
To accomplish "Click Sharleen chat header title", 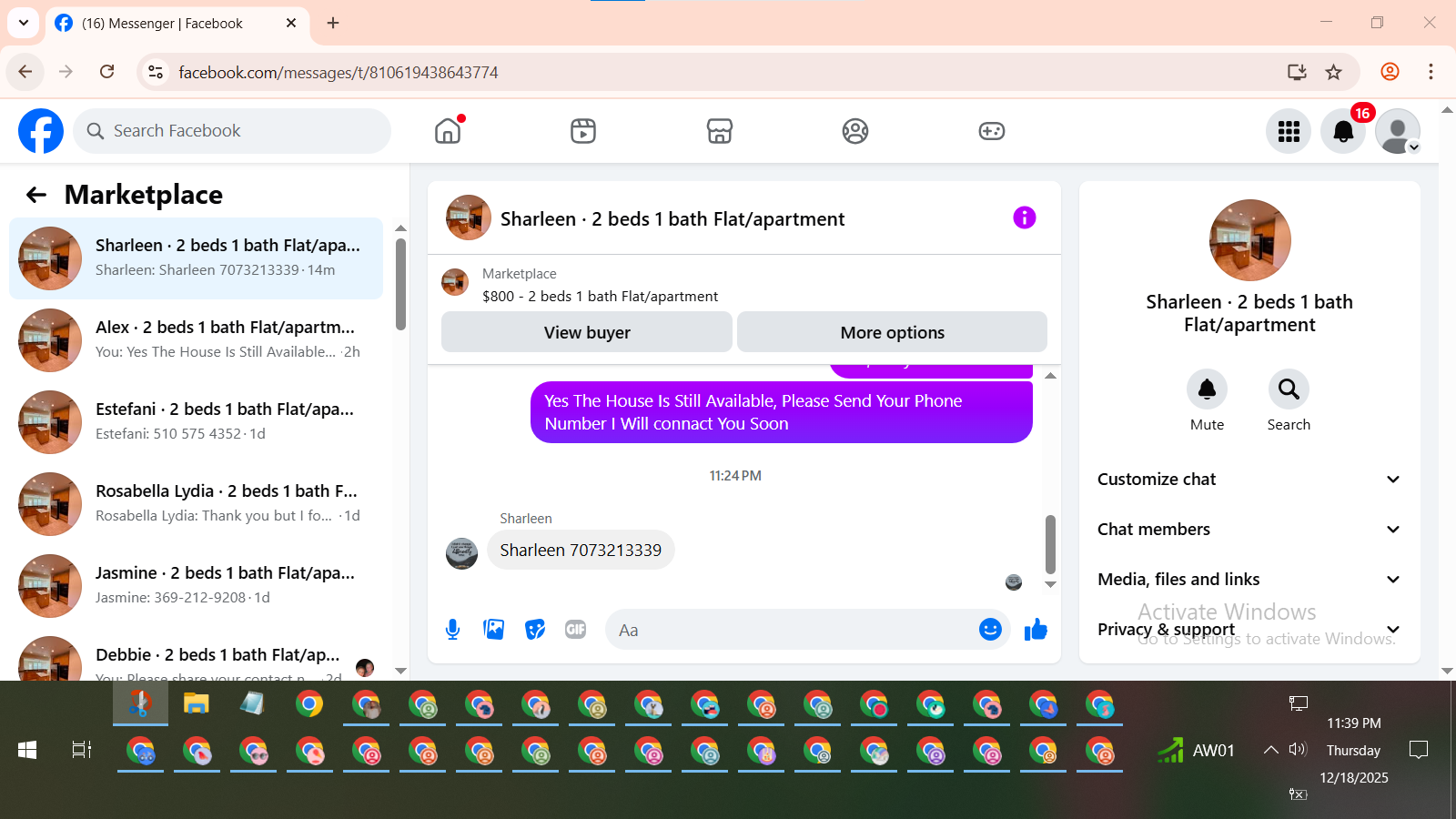I will pos(672,219).
